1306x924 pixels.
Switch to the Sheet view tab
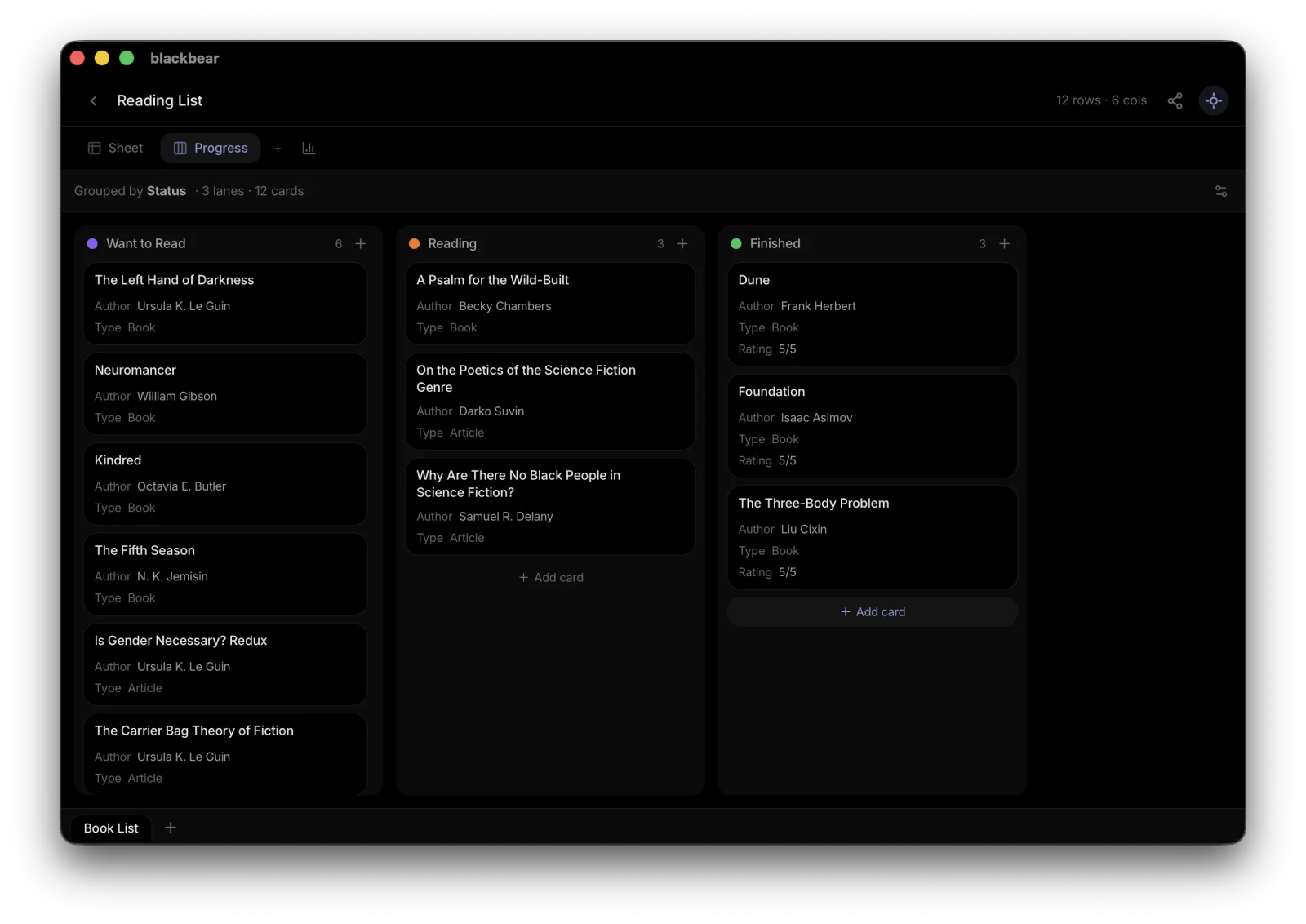click(115, 149)
